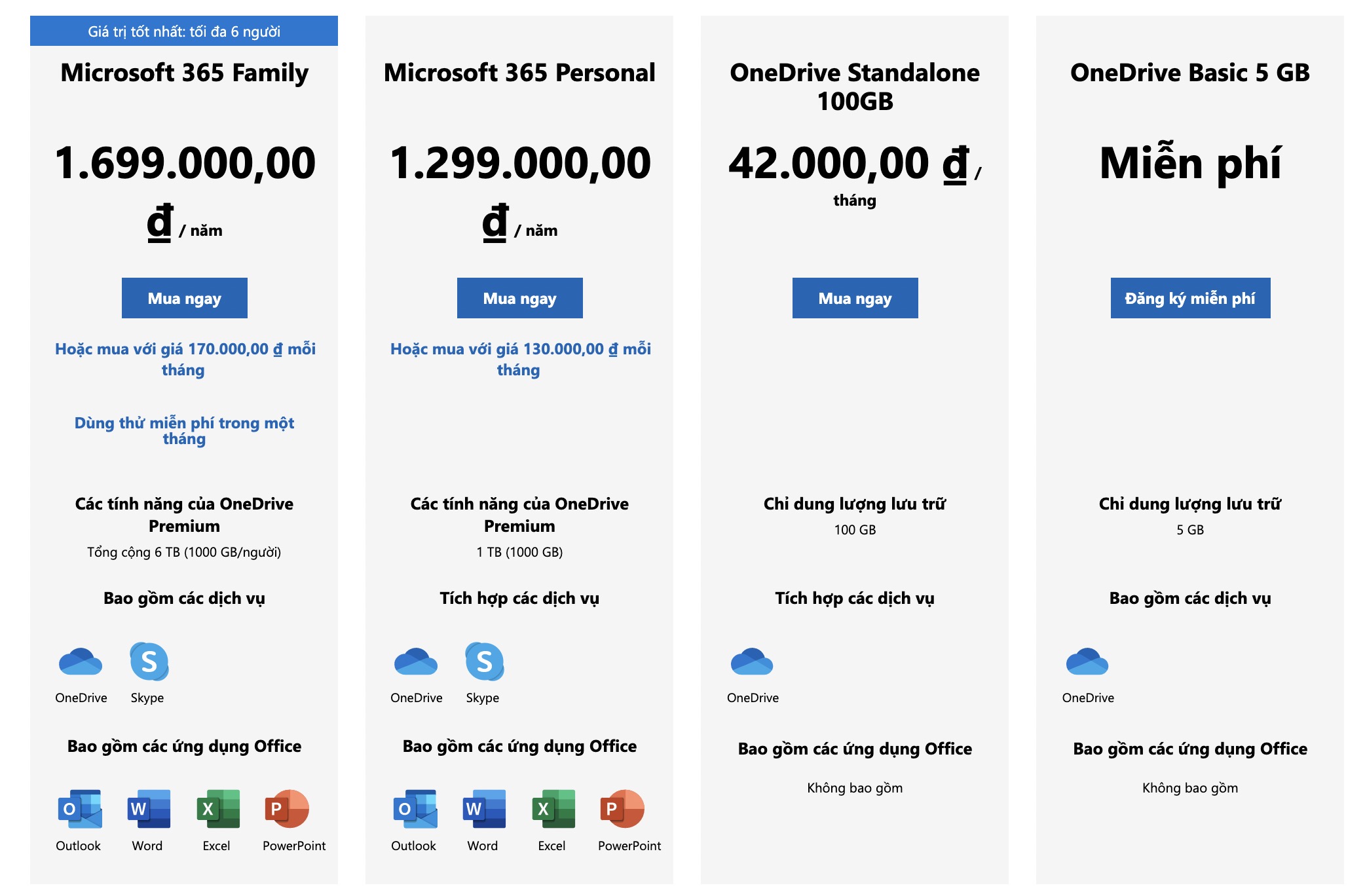Image resolution: width=1365 pixels, height=896 pixels.
Task: Click the OneDrive Basic 5 GB heading
Action: click(1190, 73)
